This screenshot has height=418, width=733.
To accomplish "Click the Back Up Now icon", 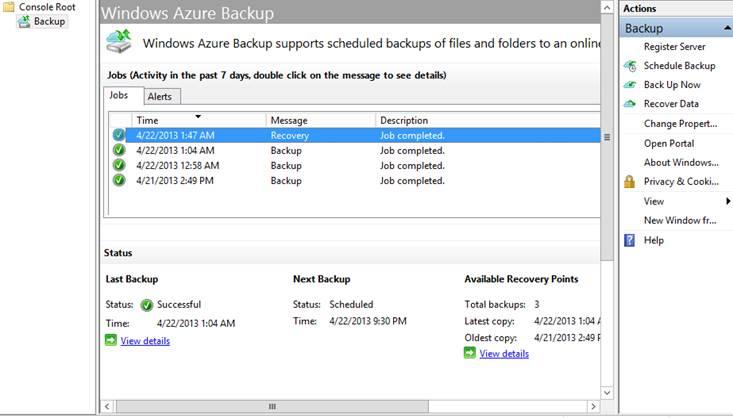I will point(630,85).
